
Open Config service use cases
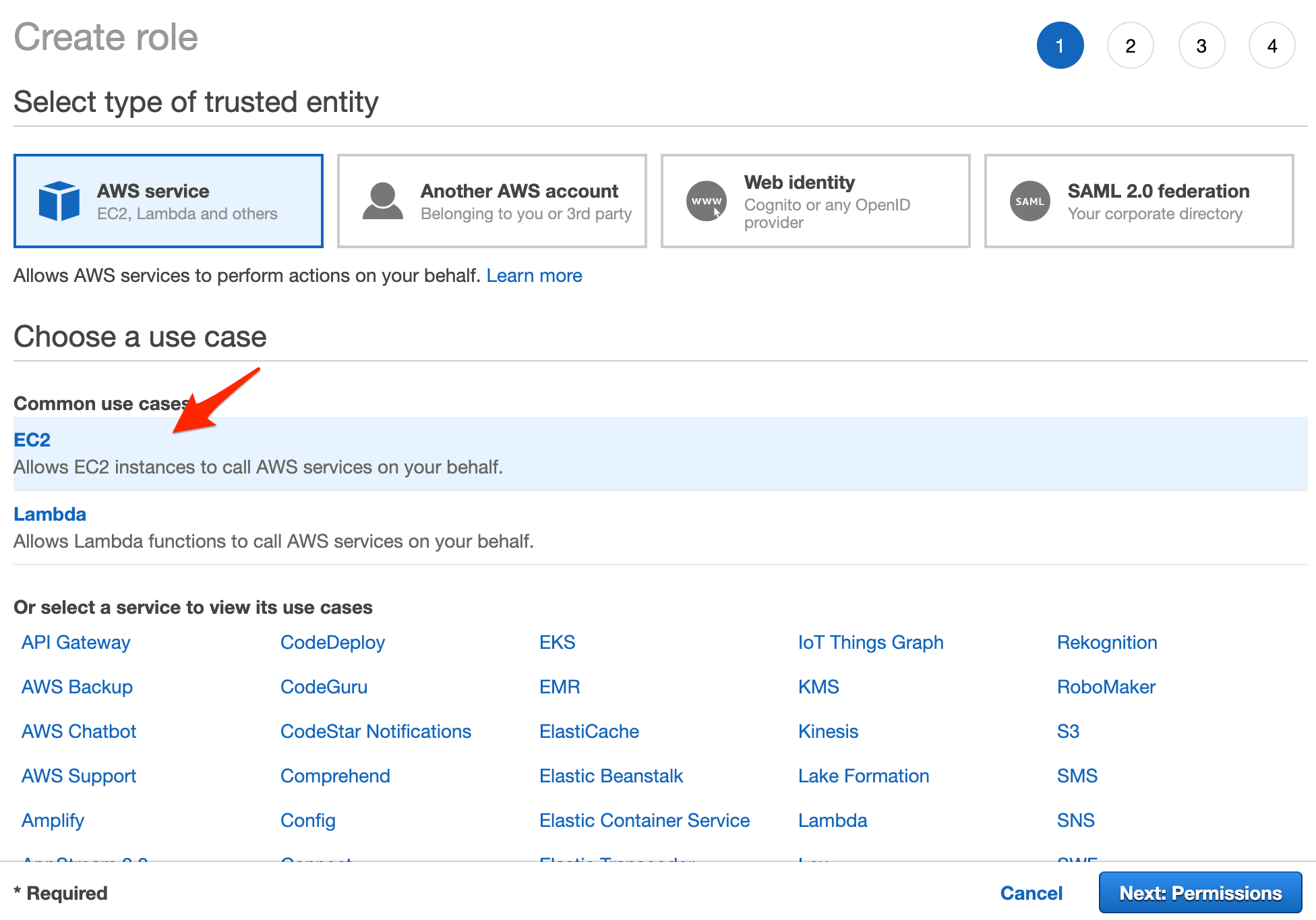coord(308,820)
